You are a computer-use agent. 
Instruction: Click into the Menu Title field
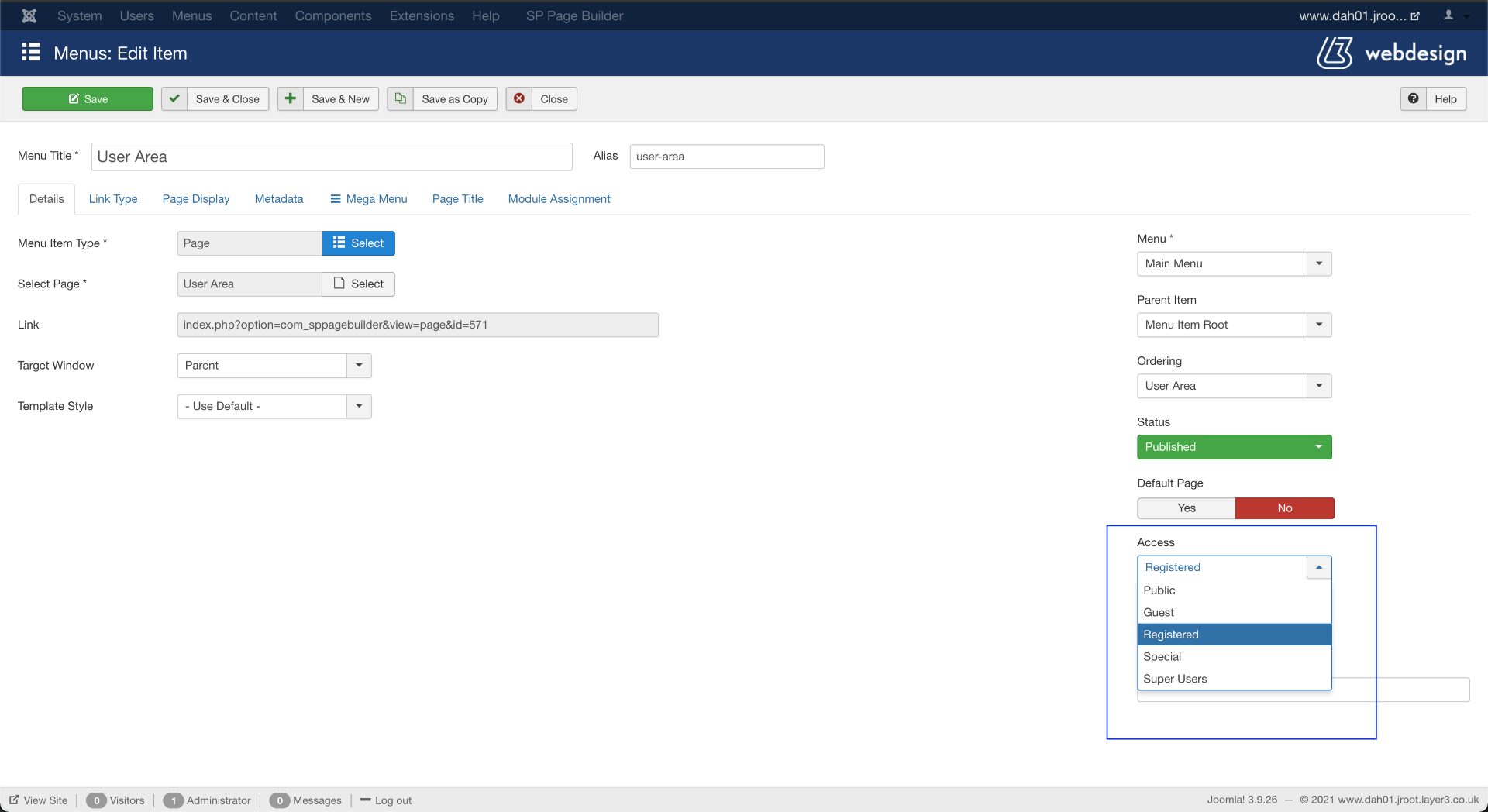pos(332,157)
